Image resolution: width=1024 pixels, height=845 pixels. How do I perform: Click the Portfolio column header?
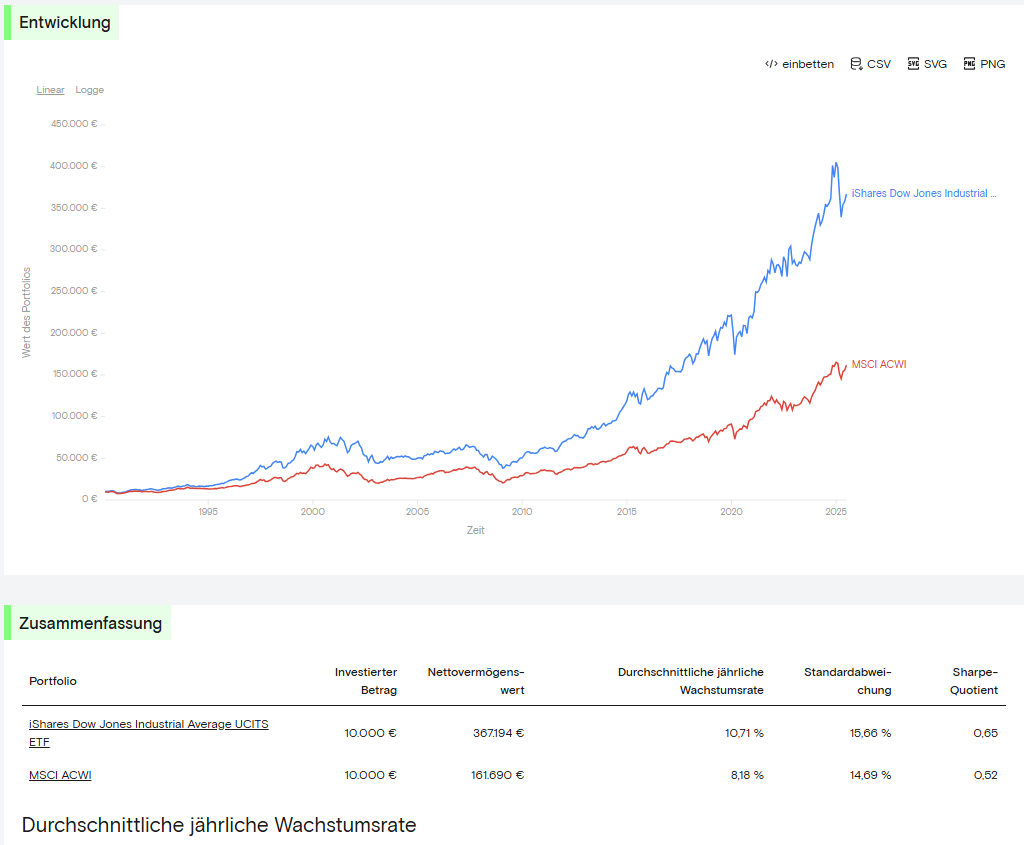(53, 681)
